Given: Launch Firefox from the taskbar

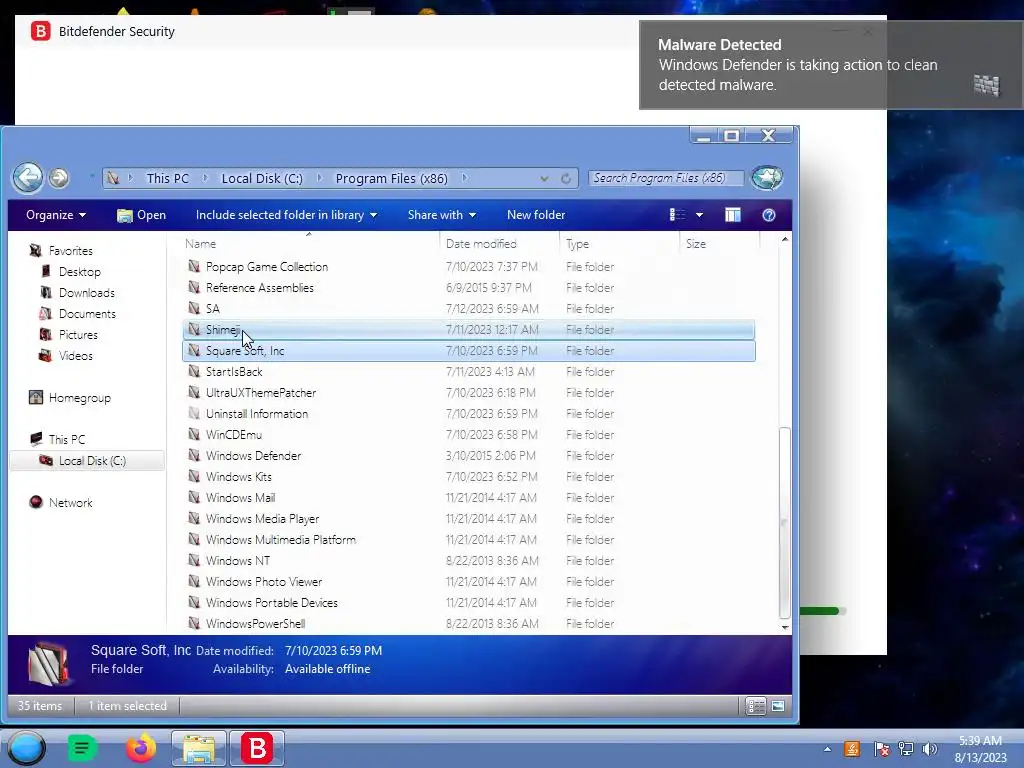Looking at the screenshot, I should pos(141,748).
